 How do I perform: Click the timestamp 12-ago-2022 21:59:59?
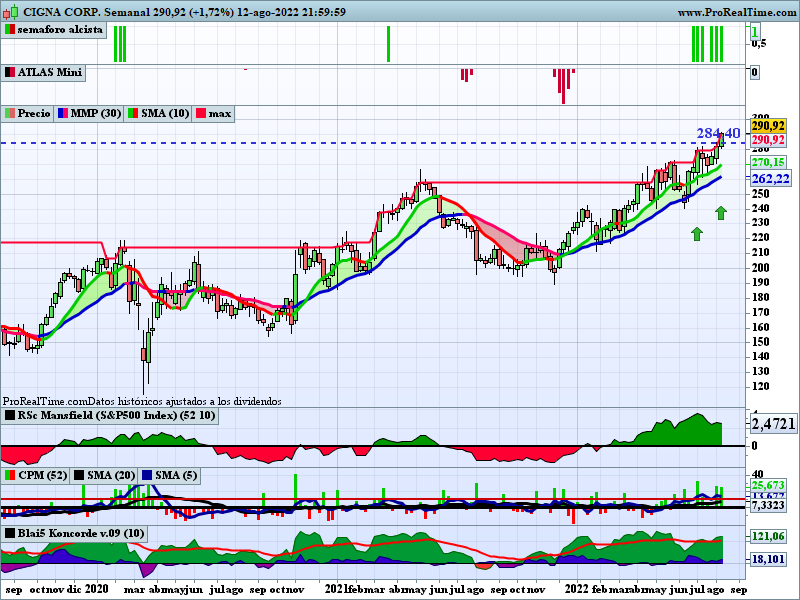coord(291,12)
